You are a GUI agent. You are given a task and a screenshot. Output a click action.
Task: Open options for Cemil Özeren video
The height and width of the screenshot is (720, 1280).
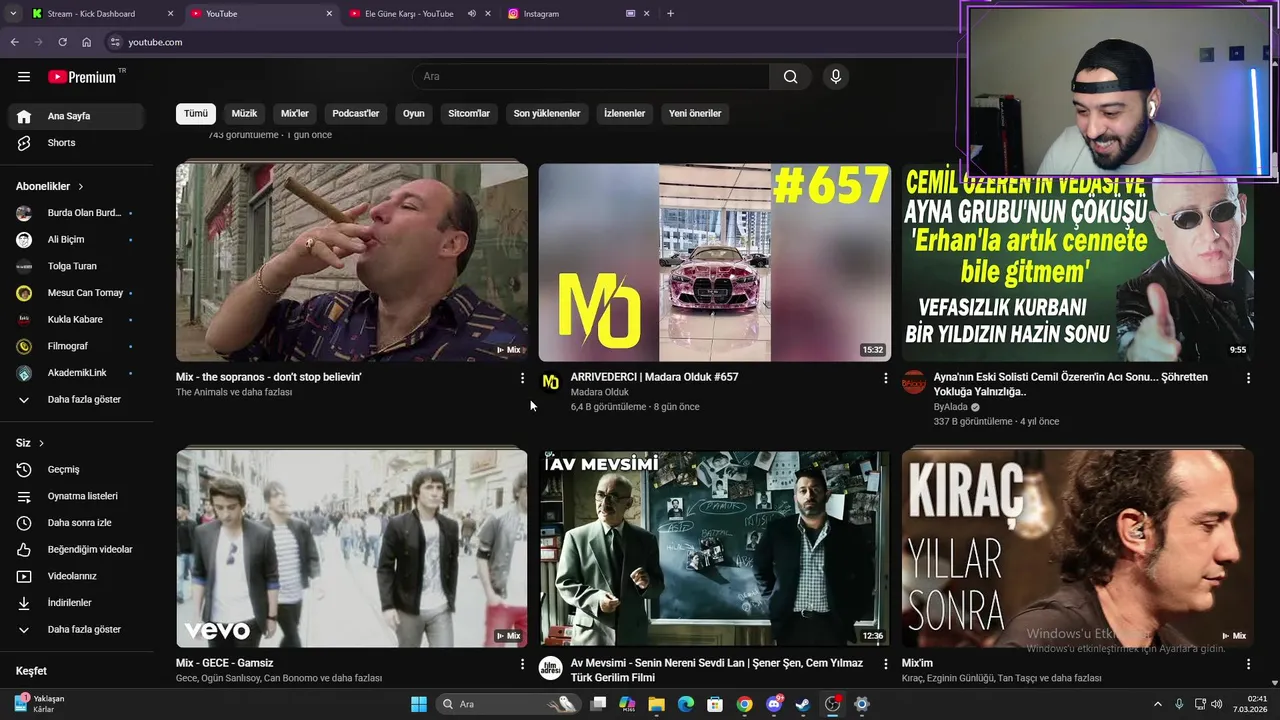(x=1248, y=378)
